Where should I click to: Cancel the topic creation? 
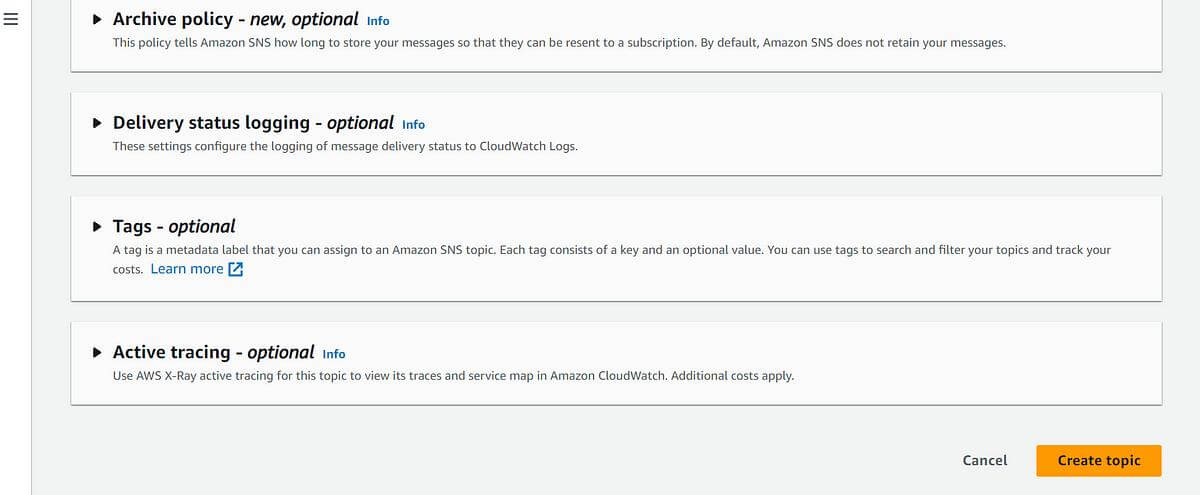click(x=985, y=460)
